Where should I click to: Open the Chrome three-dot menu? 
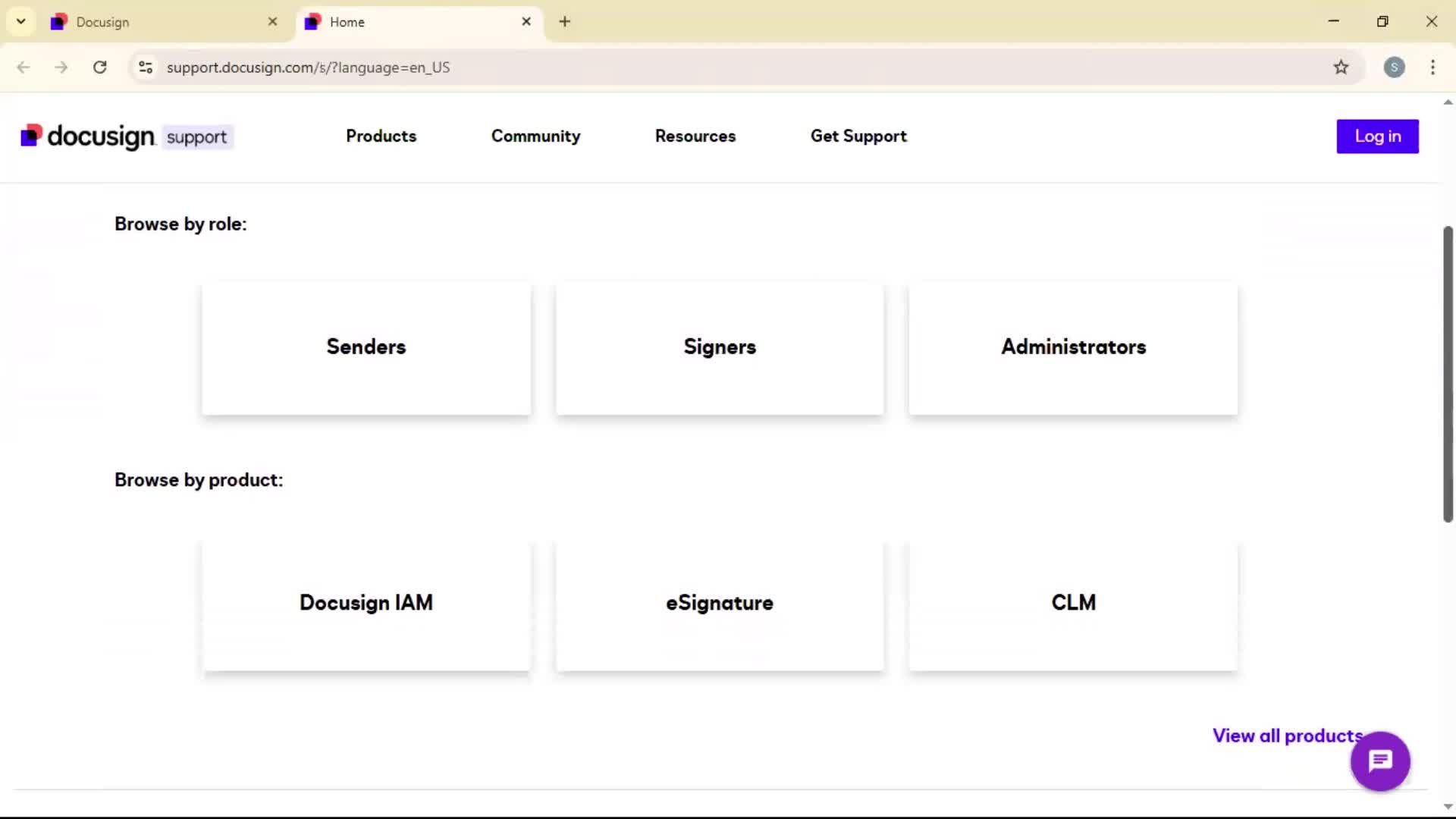pyautogui.click(x=1432, y=67)
